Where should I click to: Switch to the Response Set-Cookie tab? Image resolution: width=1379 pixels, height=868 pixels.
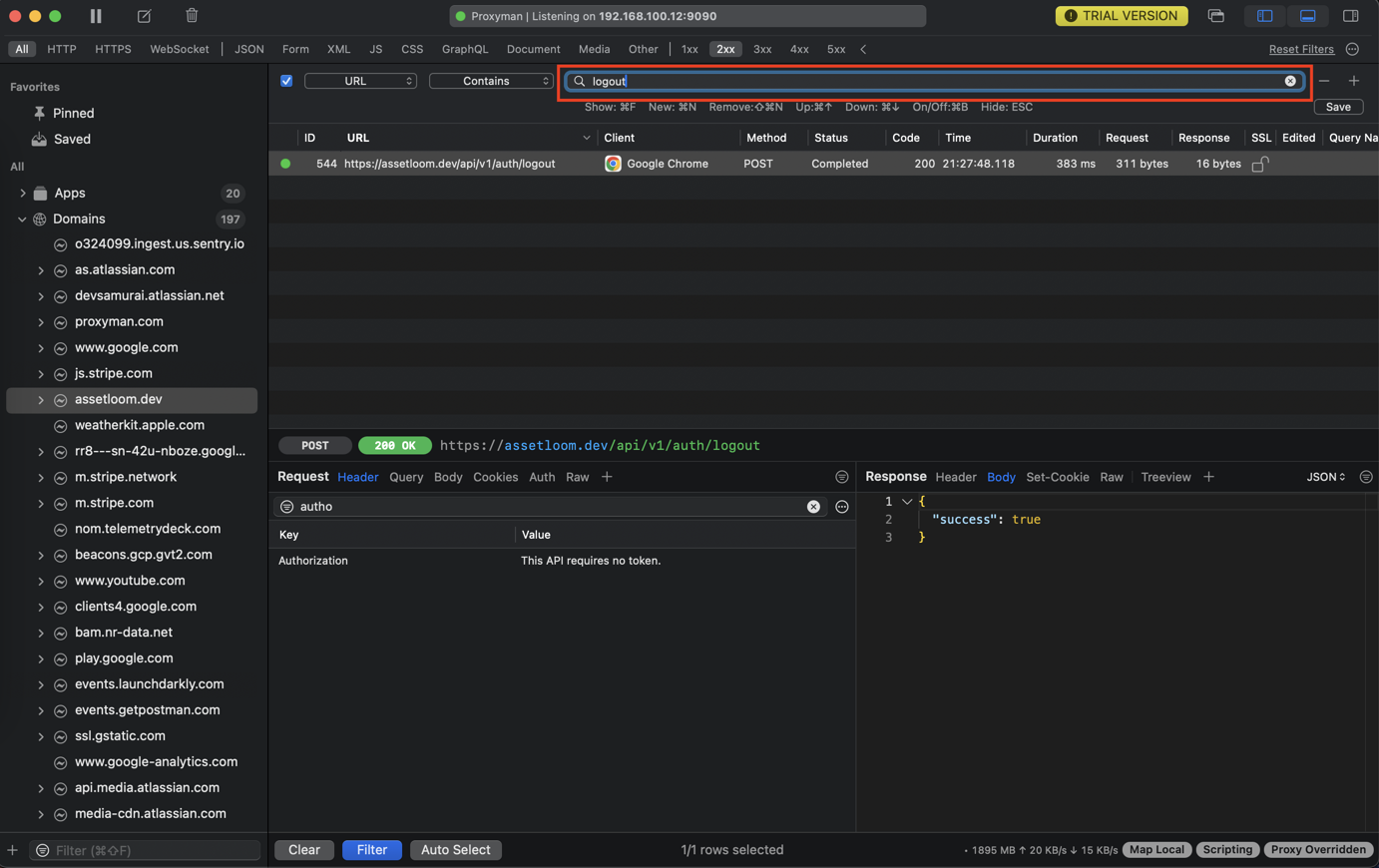click(1057, 477)
